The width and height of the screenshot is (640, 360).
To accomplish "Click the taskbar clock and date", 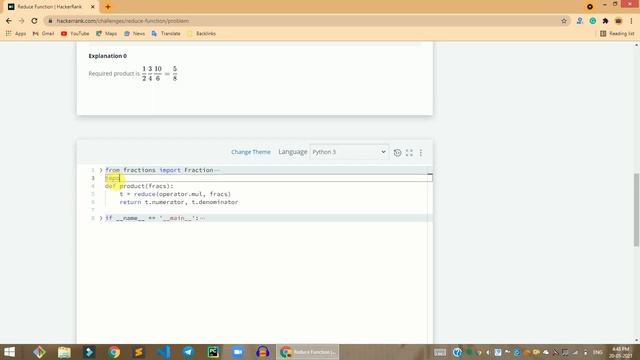I will click(x=621, y=352).
